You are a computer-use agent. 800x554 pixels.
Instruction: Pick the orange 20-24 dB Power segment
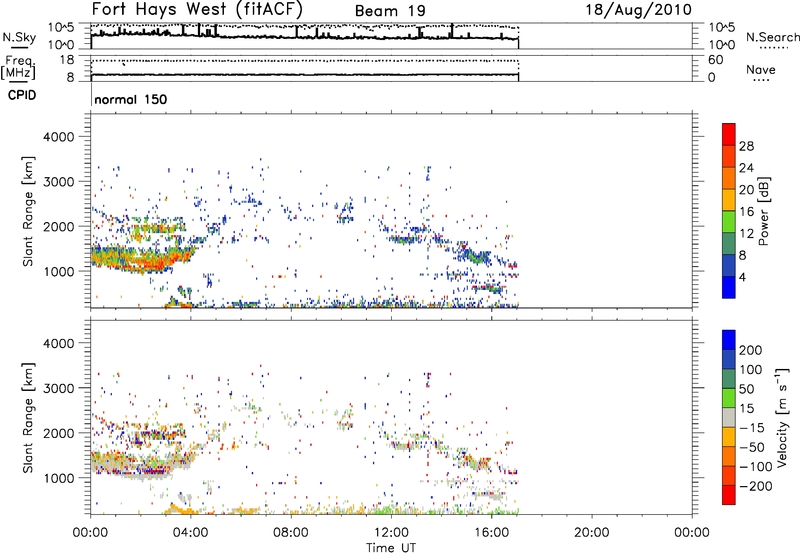(x=729, y=178)
